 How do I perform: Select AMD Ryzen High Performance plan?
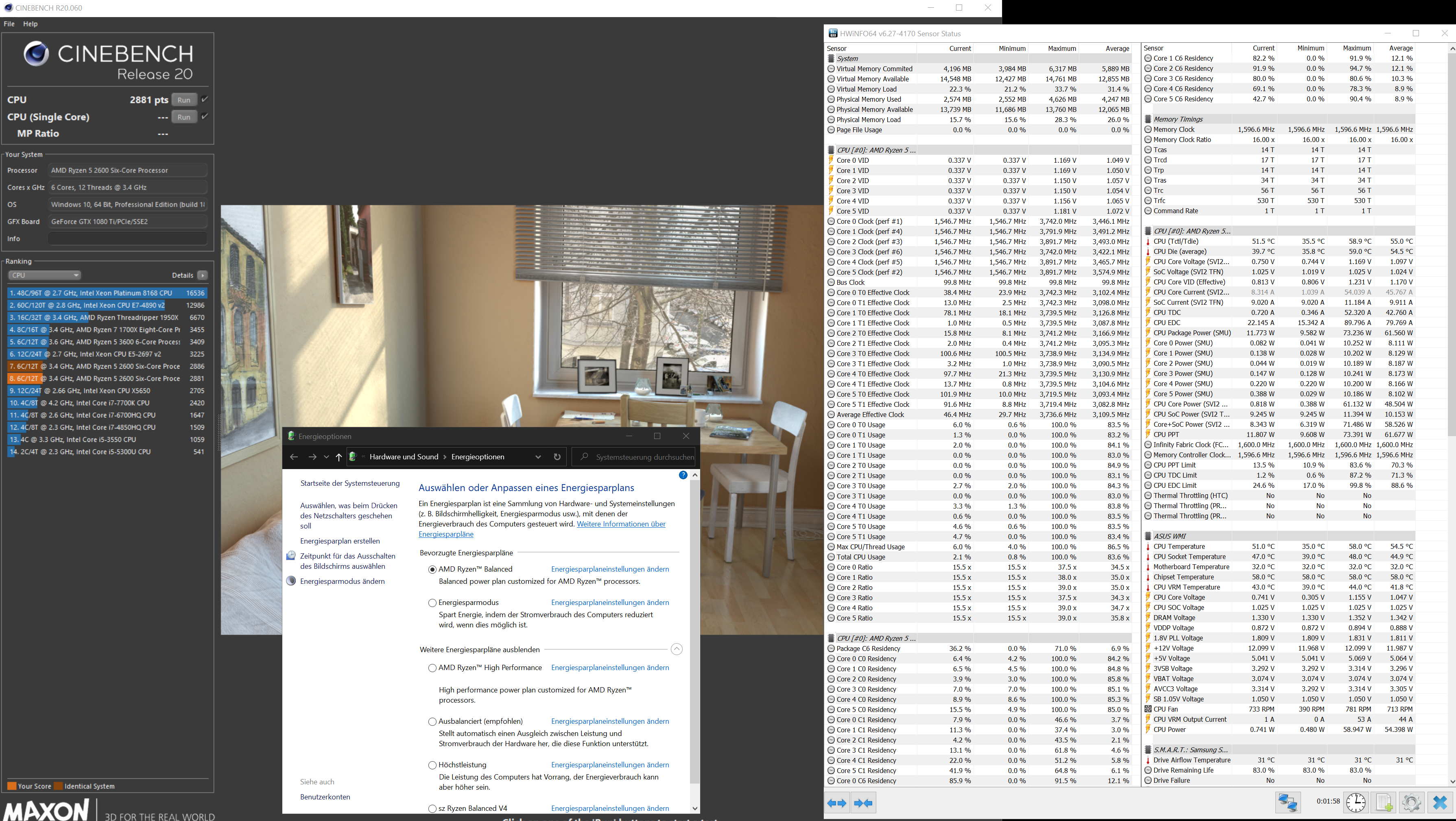[432, 668]
